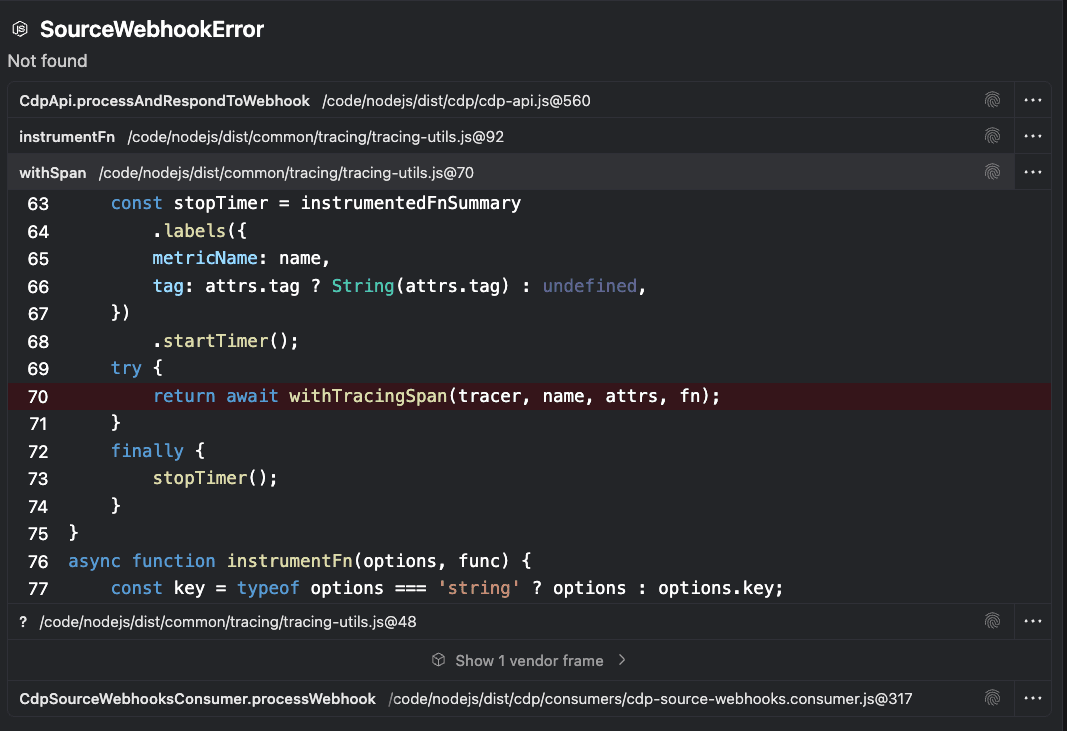Expand the unknown frame at tracing-utils.js@48
The image size is (1067, 731).
(510, 621)
